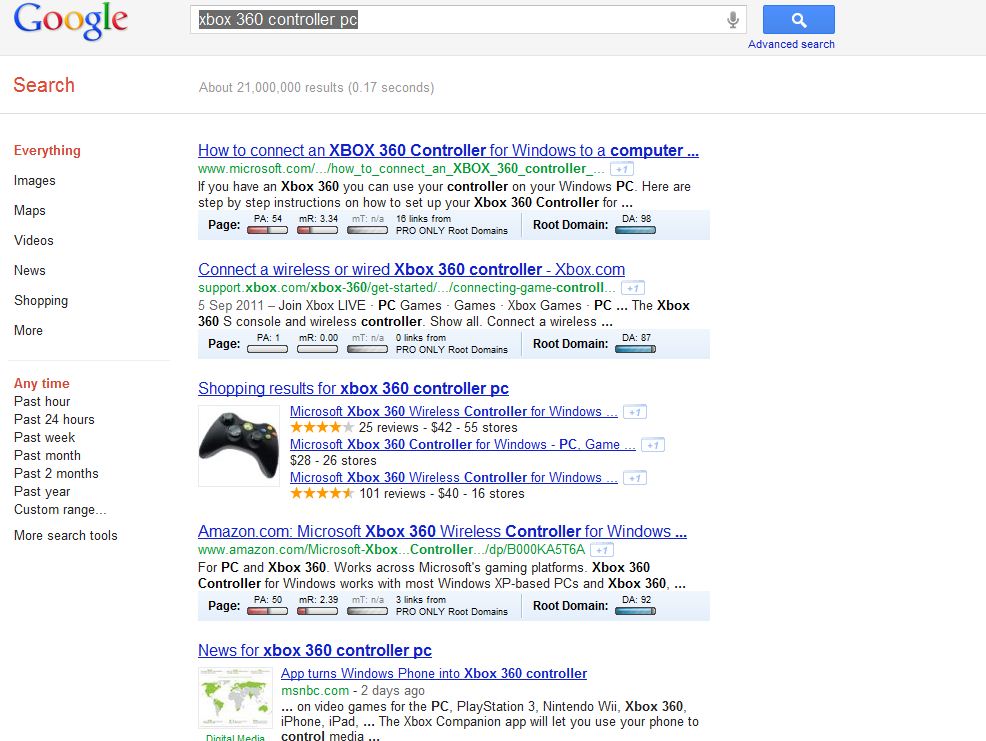Expand More search tools
This screenshot has width=986, height=741.
tap(65, 535)
